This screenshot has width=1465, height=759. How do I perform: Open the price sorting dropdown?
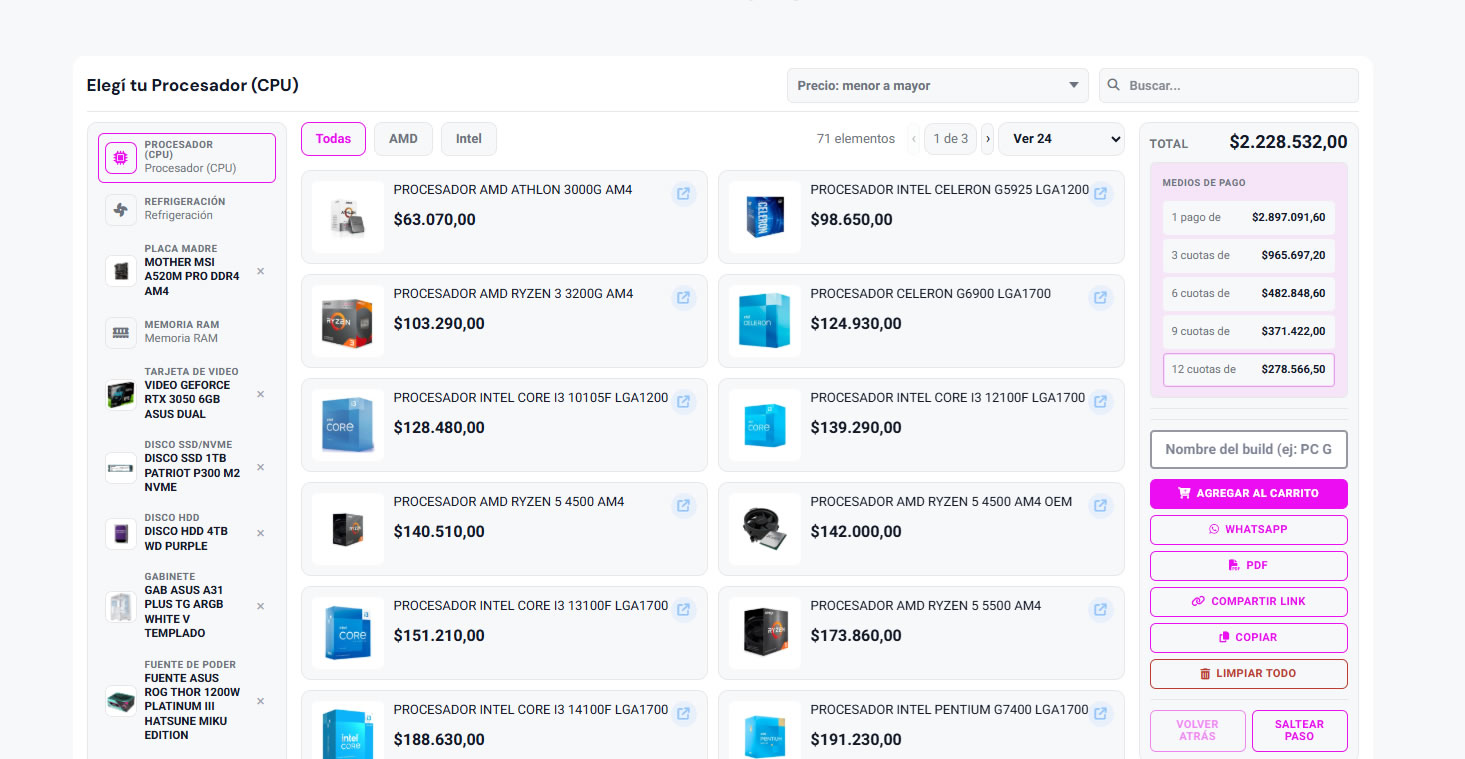(937, 86)
